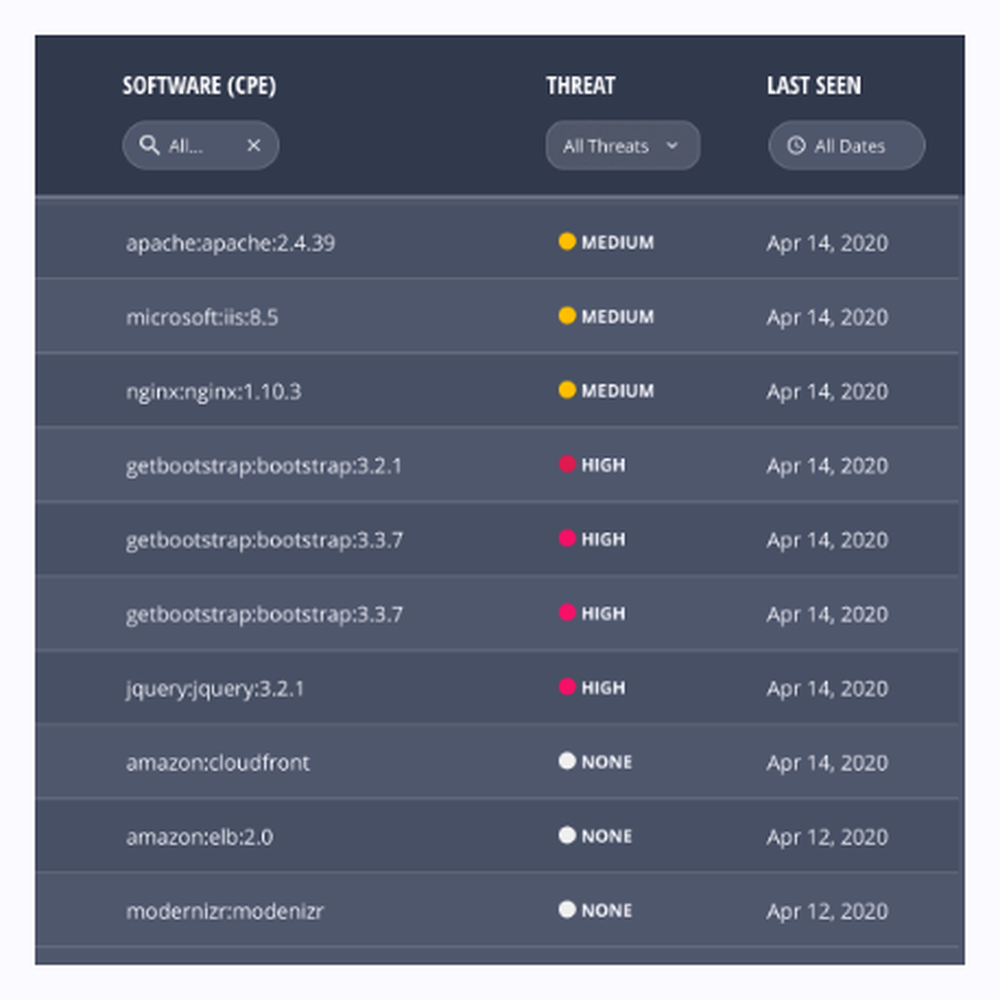Open the modernizr:modenizr software row

tap(224, 911)
